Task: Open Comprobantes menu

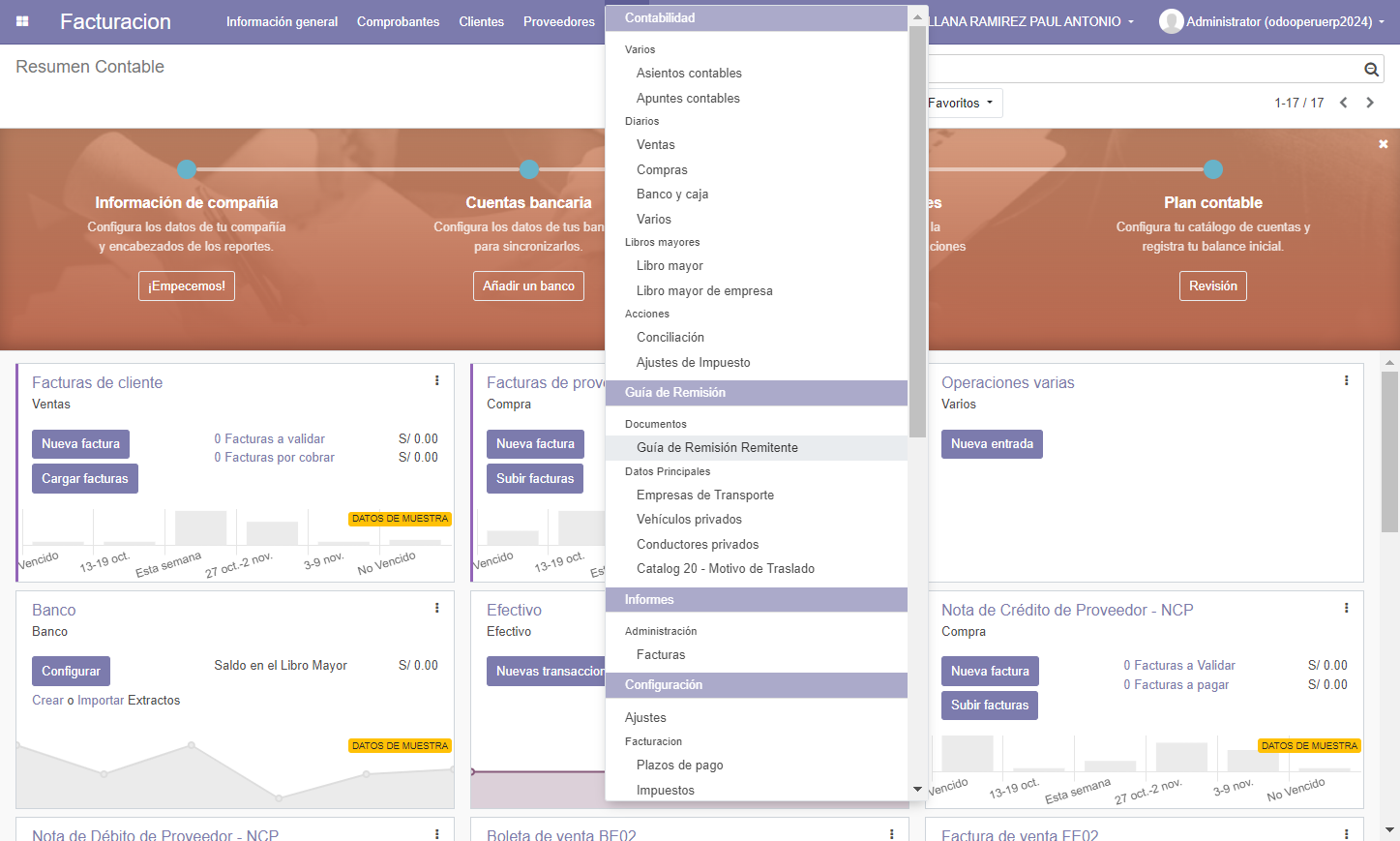Action: (398, 21)
